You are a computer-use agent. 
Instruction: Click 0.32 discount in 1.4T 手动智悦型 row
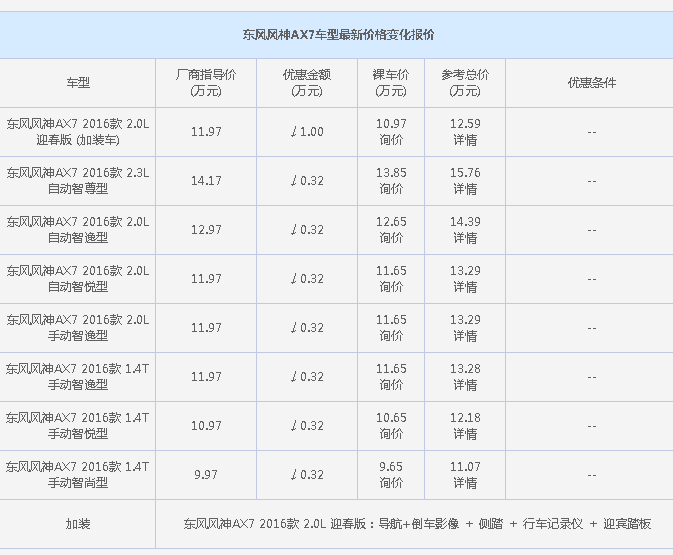(307, 425)
